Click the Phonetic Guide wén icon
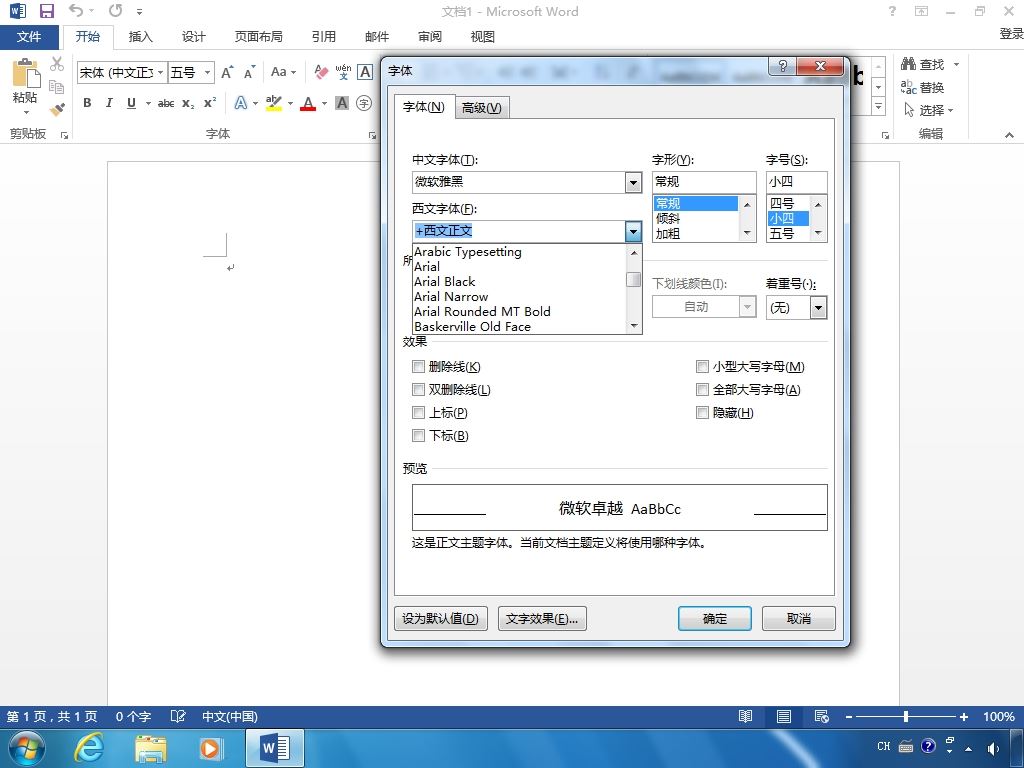 point(343,72)
